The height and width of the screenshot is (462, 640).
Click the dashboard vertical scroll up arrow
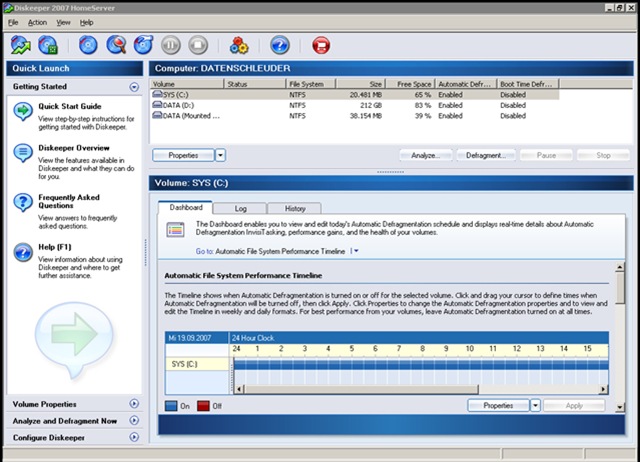620,267
